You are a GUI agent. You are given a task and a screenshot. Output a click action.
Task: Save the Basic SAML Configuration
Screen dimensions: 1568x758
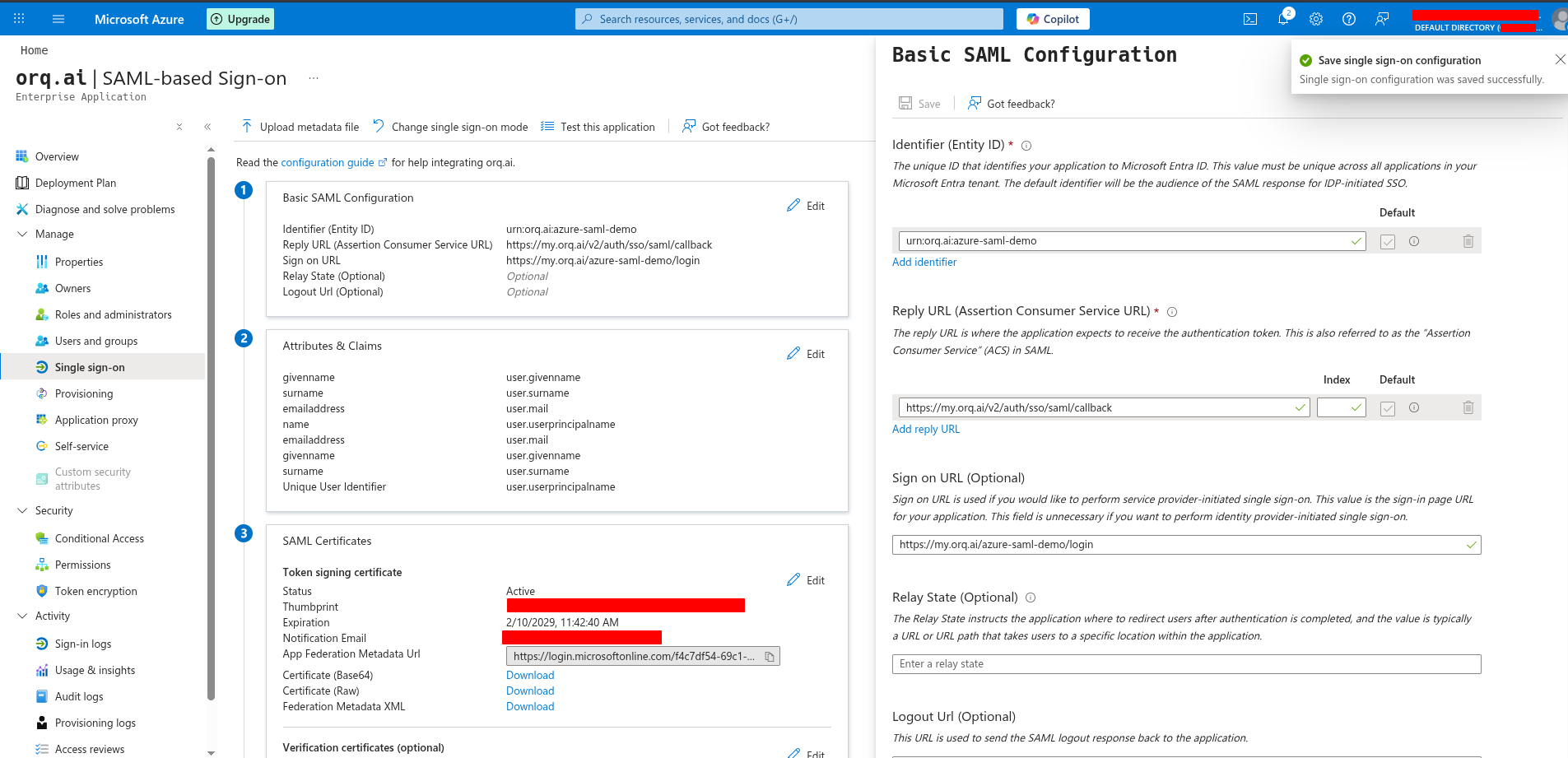click(919, 103)
